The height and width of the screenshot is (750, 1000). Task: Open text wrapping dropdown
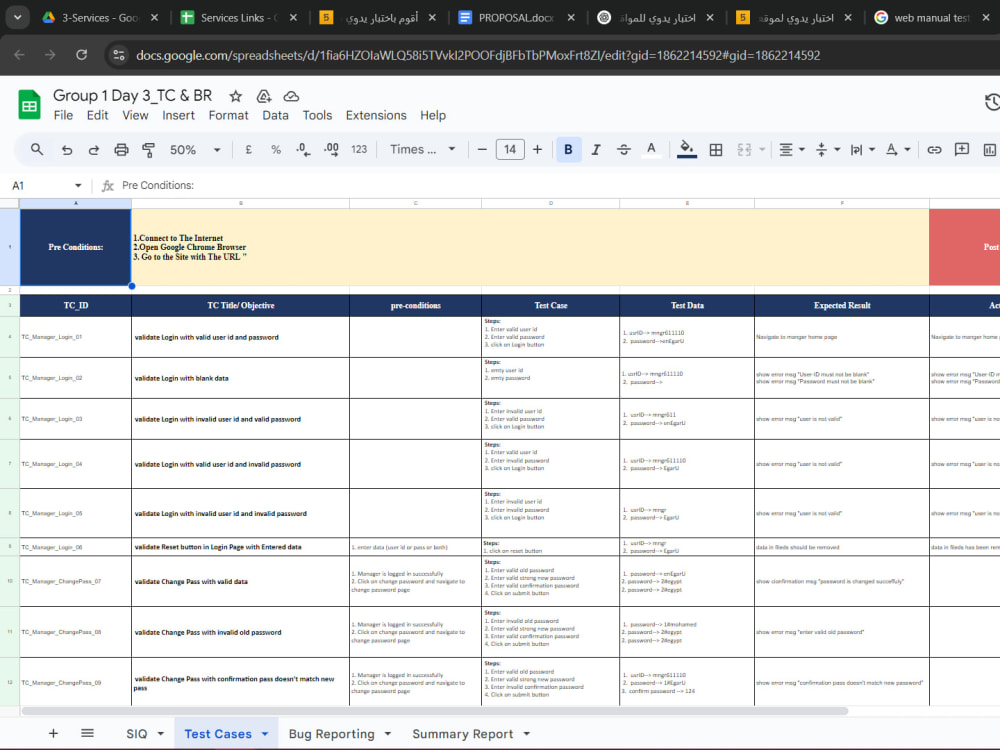862,149
